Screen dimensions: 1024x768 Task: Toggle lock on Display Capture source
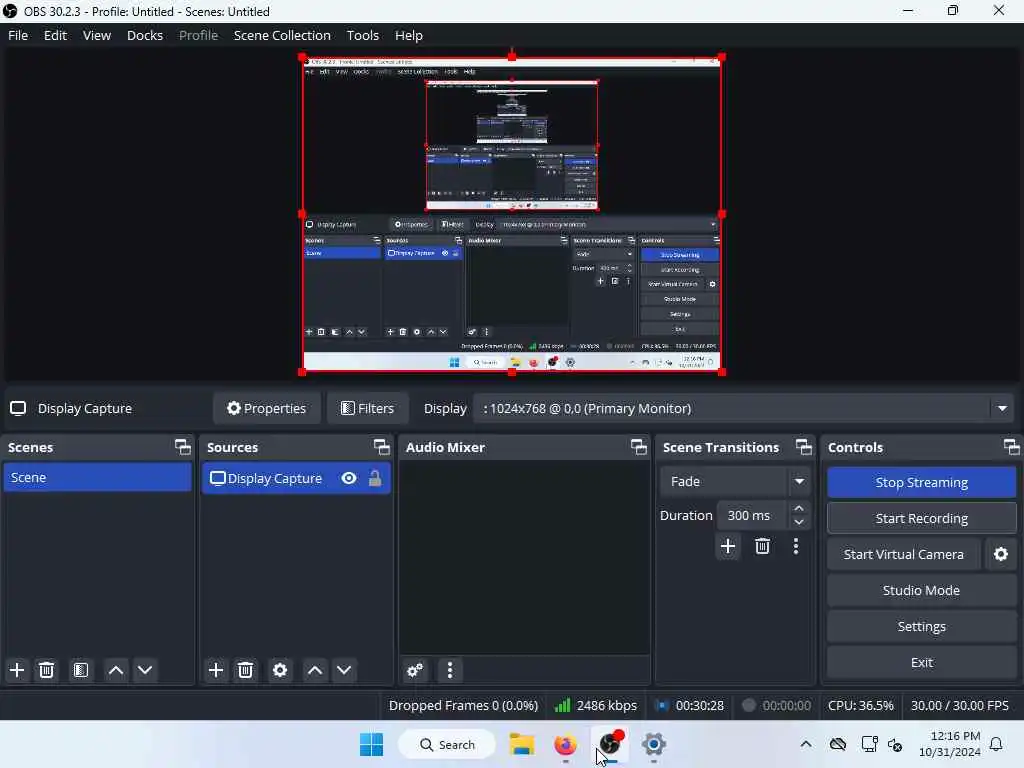click(375, 479)
